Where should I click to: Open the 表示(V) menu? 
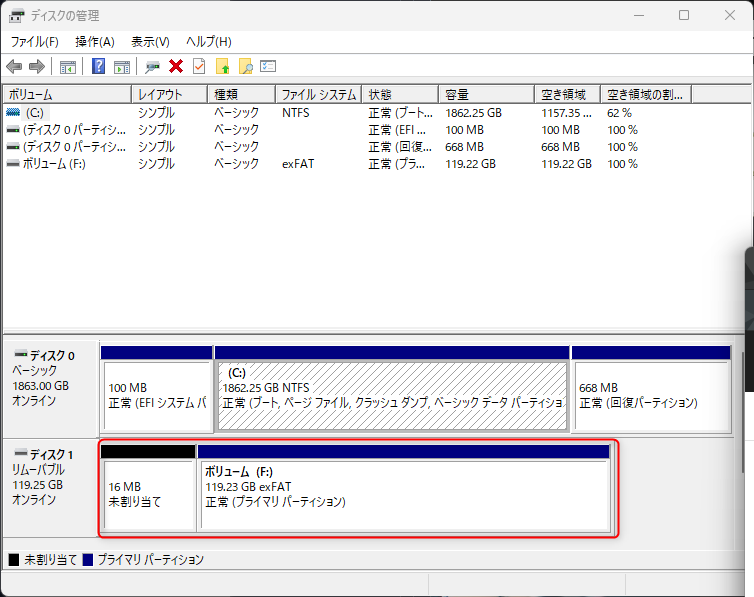pos(151,42)
